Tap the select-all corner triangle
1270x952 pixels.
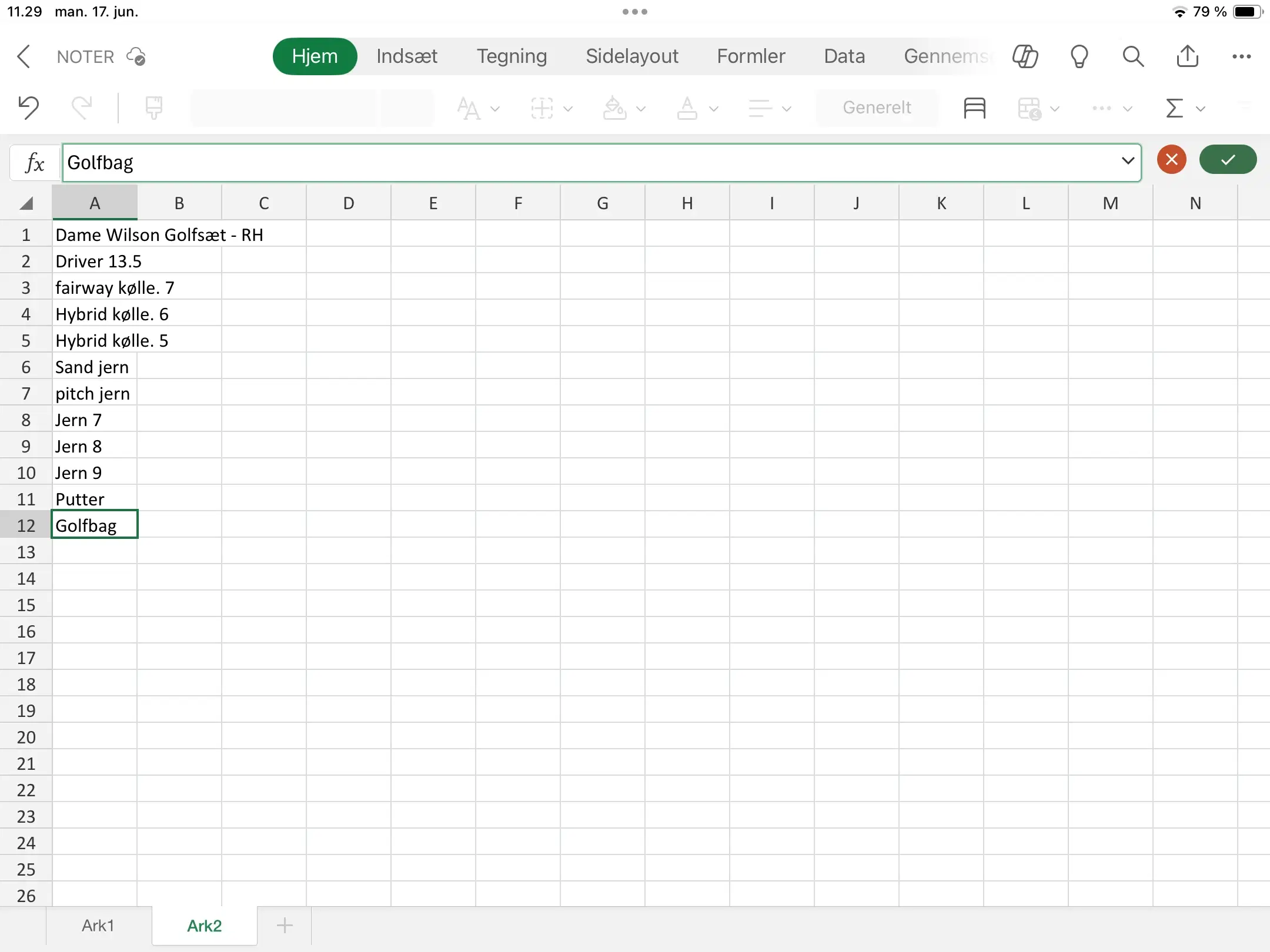26,203
